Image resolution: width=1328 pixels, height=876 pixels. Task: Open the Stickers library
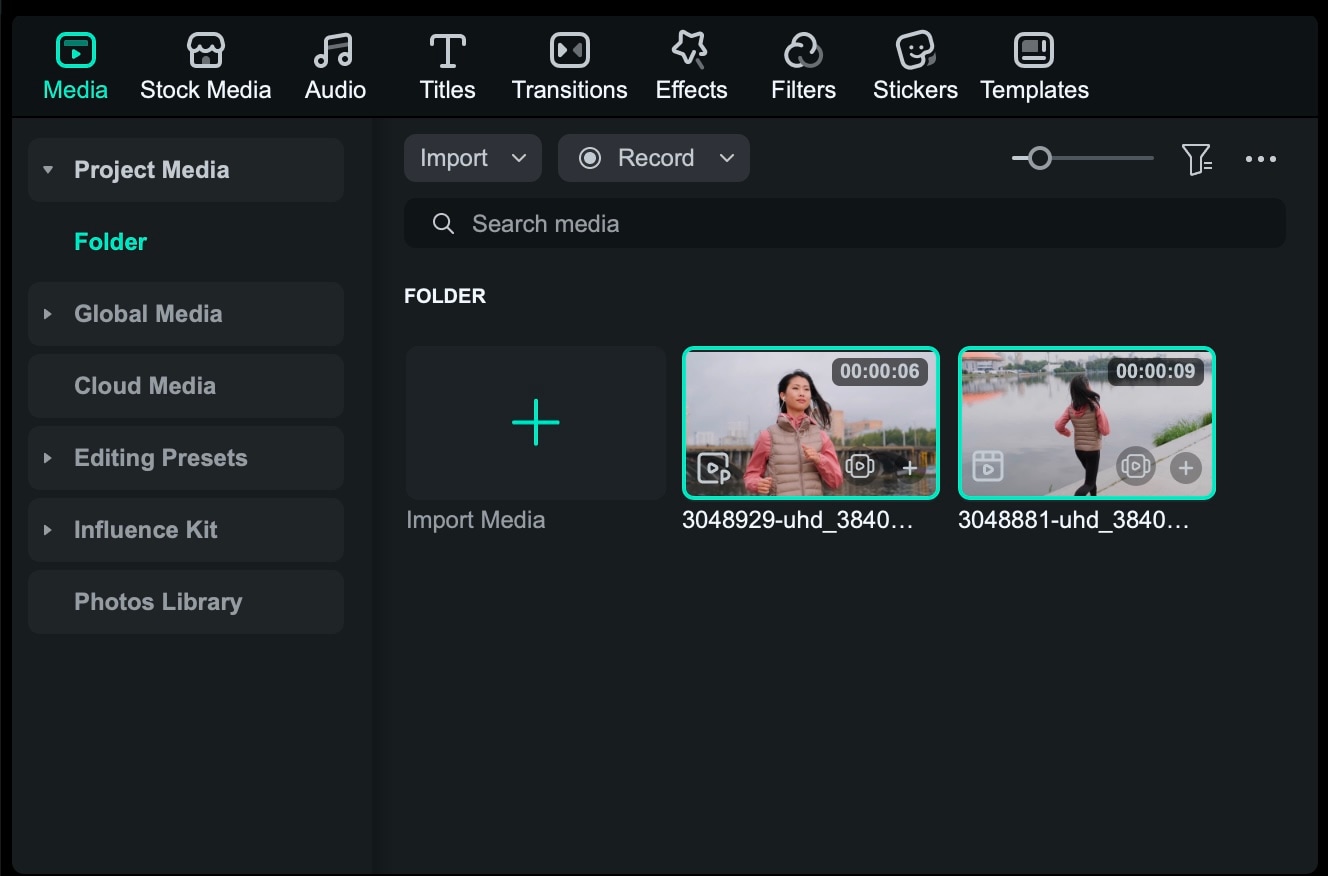click(915, 65)
